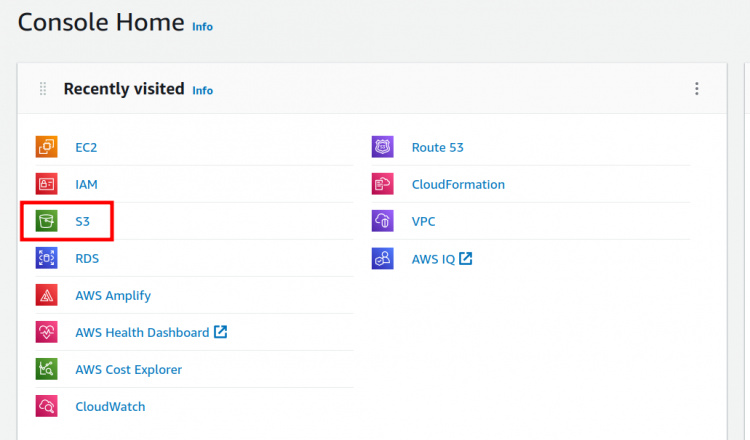
Task: Click the AWS IQ icon
Action: click(x=382, y=258)
